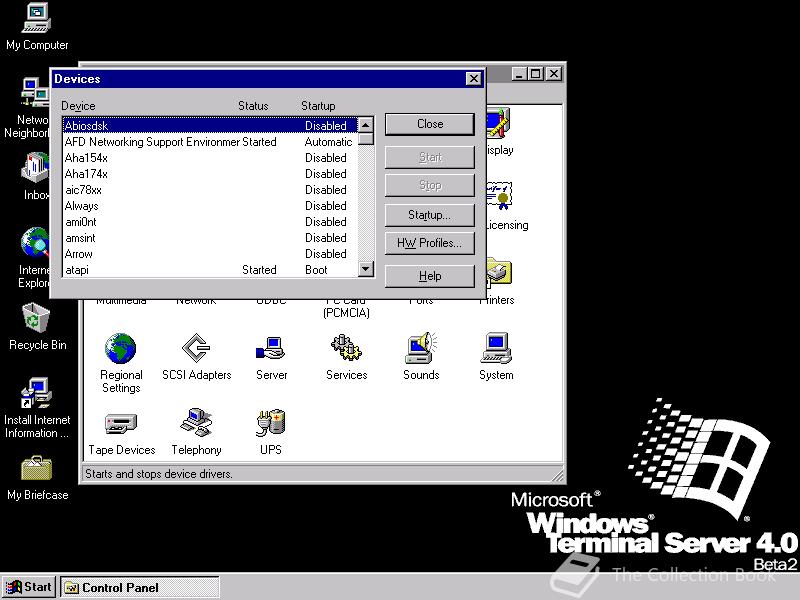Select the amsint device row
The height and width of the screenshot is (600, 800).
(210, 238)
